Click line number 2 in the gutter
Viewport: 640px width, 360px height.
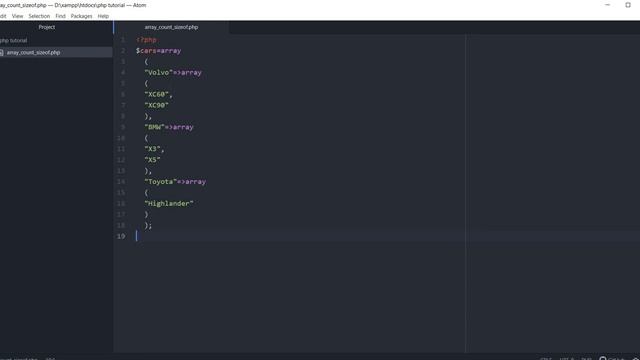pos(123,51)
